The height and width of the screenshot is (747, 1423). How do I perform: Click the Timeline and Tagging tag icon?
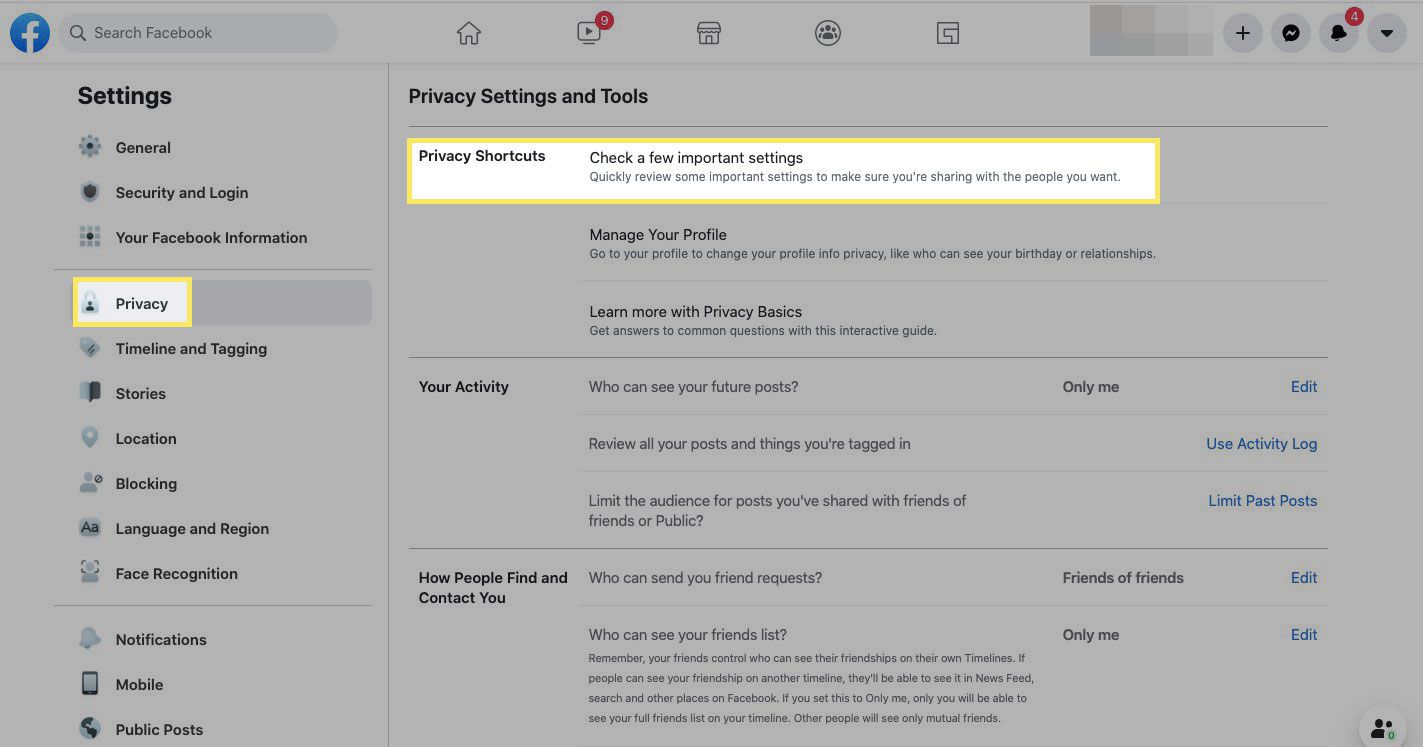pyautogui.click(x=90, y=348)
